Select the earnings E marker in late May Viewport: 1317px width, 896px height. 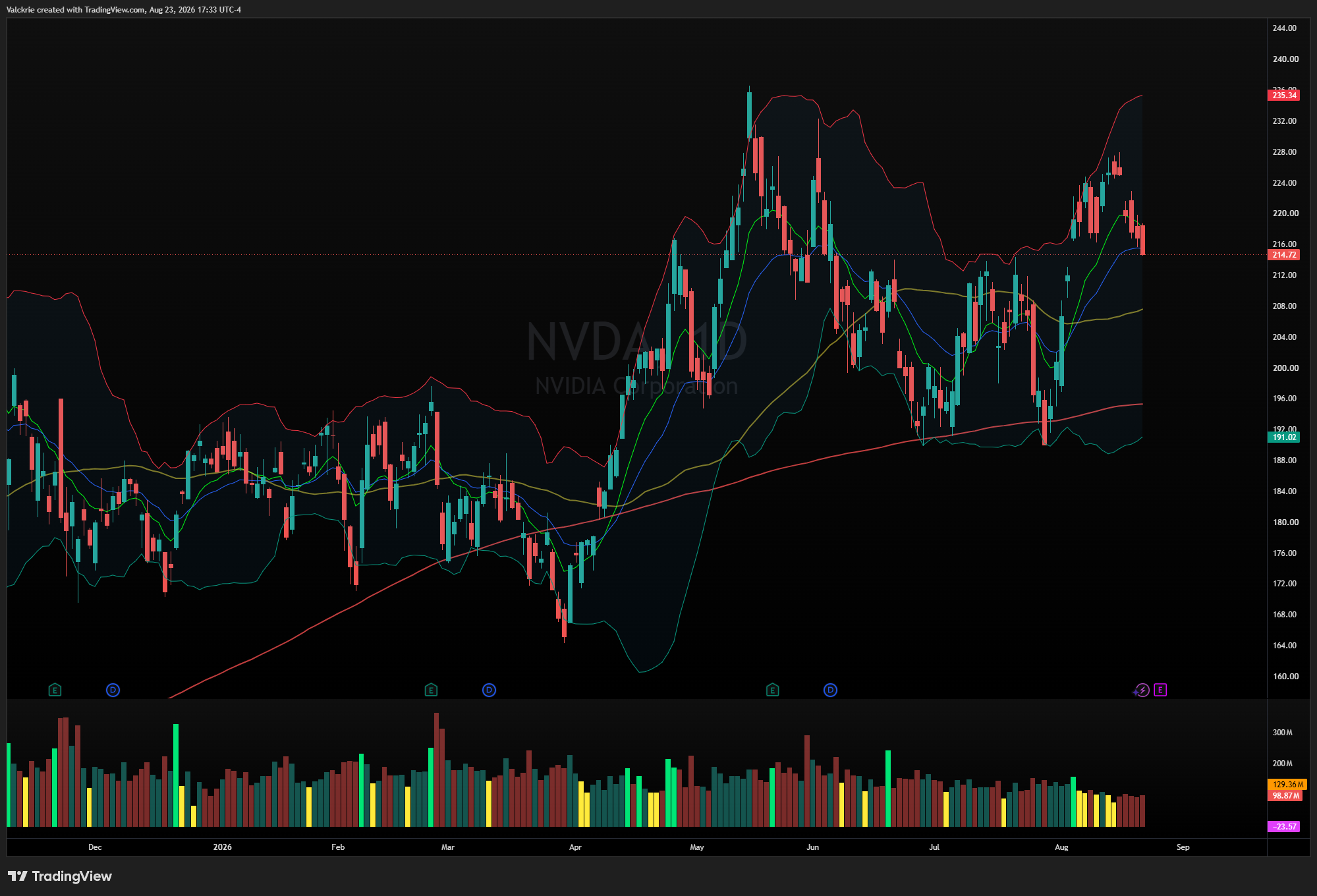coord(772,690)
